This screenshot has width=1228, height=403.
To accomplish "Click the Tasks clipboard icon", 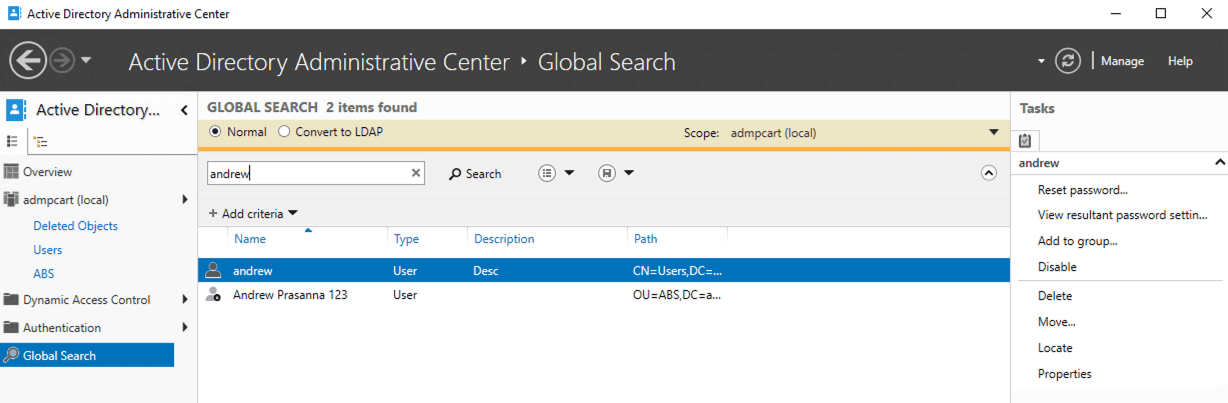I will (x=1024, y=141).
